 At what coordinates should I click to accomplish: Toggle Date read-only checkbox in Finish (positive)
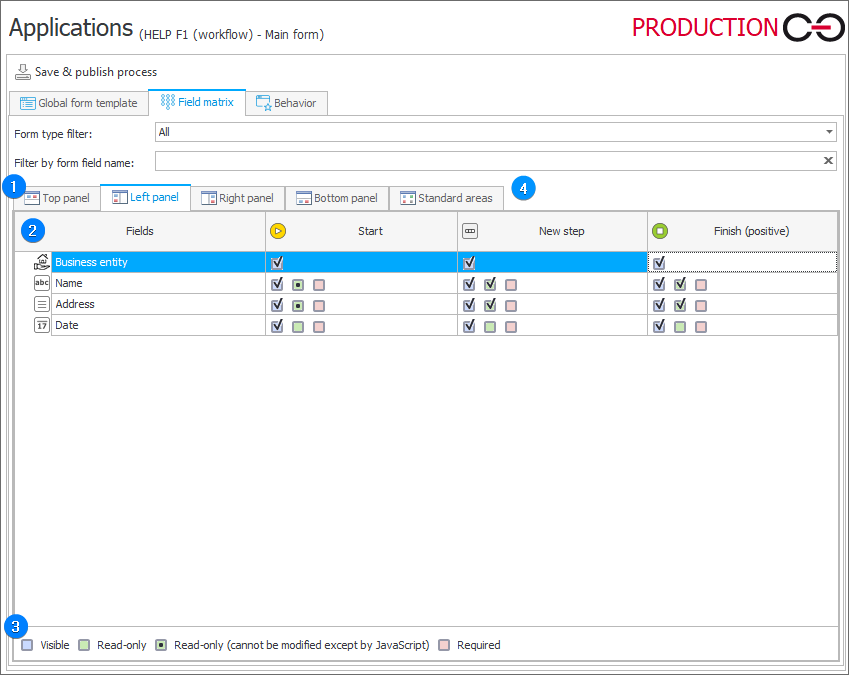pyautogui.click(x=680, y=327)
